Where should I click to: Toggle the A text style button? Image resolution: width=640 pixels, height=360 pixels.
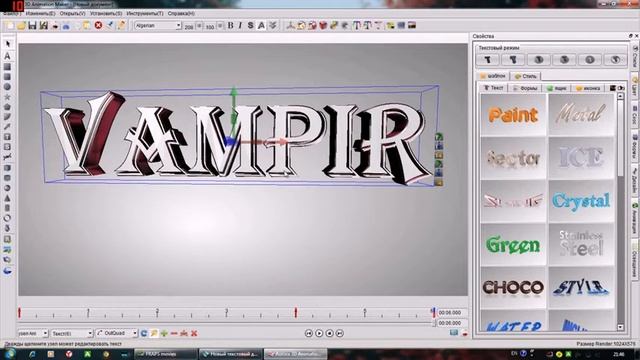pos(261,25)
